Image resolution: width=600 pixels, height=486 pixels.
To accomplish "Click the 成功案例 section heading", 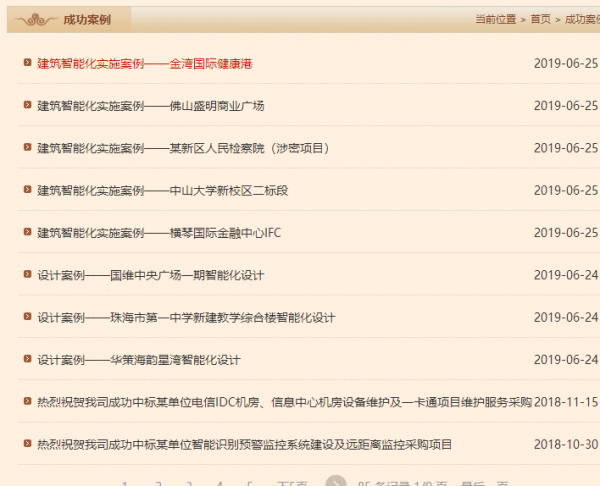I will [x=86, y=19].
